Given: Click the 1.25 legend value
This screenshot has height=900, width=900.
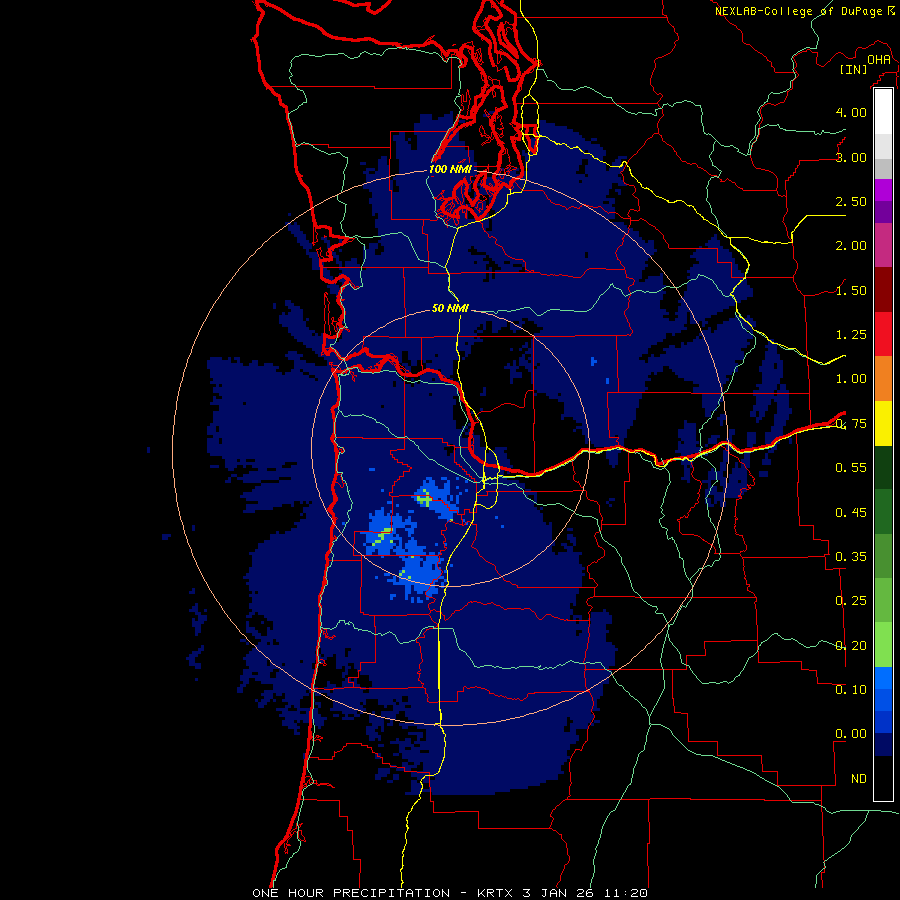Looking at the screenshot, I should [851, 335].
